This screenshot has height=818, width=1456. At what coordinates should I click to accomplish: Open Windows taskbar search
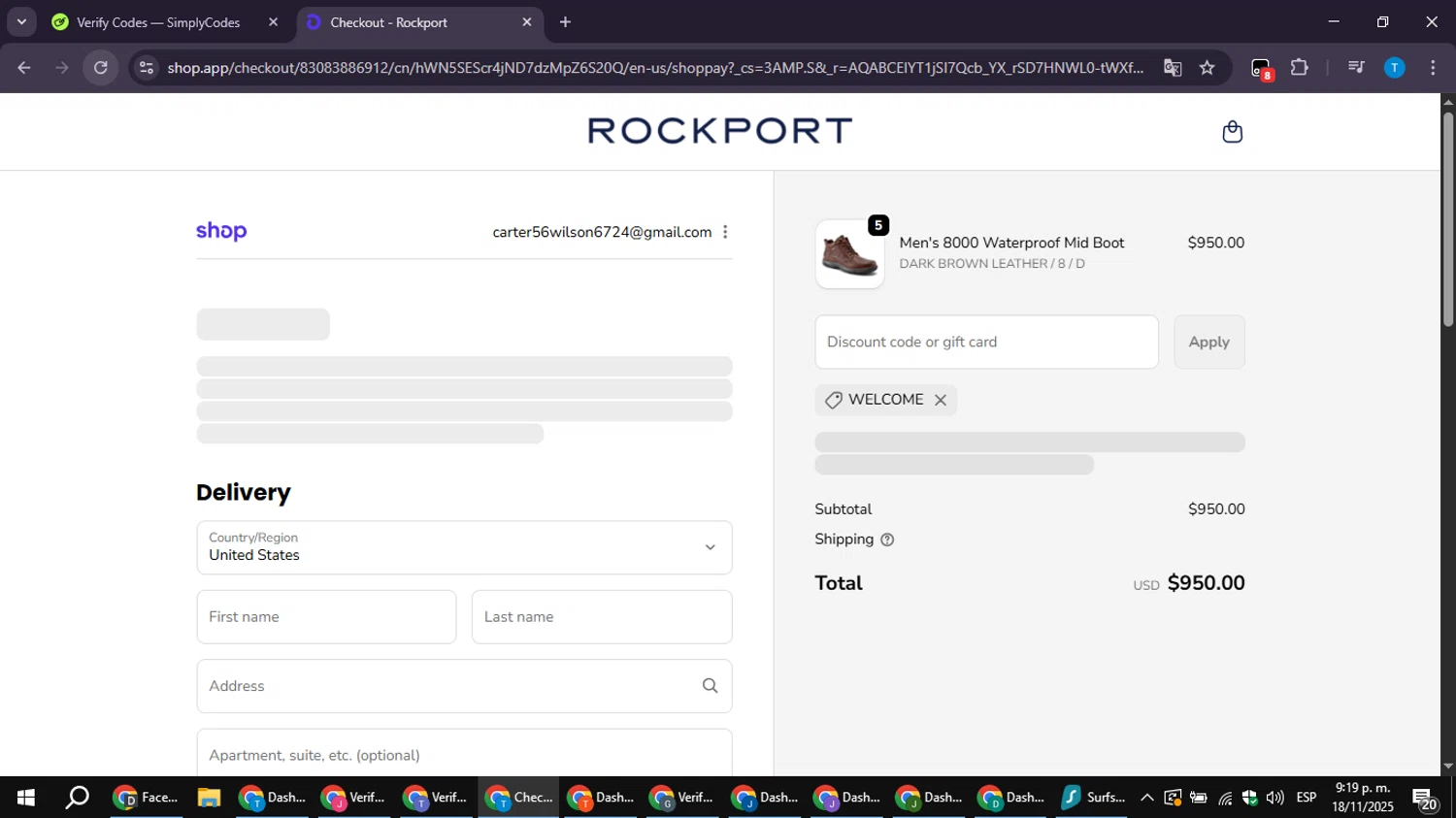[x=77, y=798]
